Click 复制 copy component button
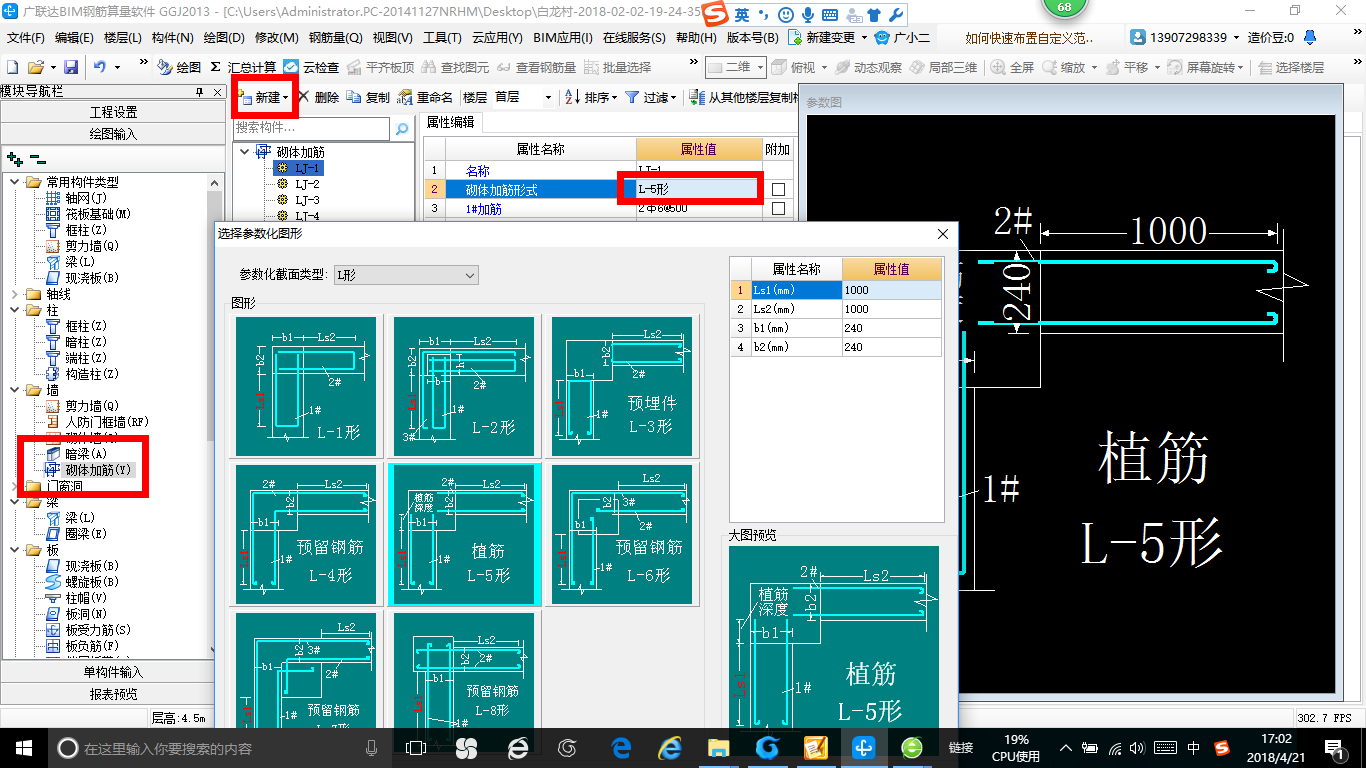The image size is (1366, 768). tap(369, 98)
